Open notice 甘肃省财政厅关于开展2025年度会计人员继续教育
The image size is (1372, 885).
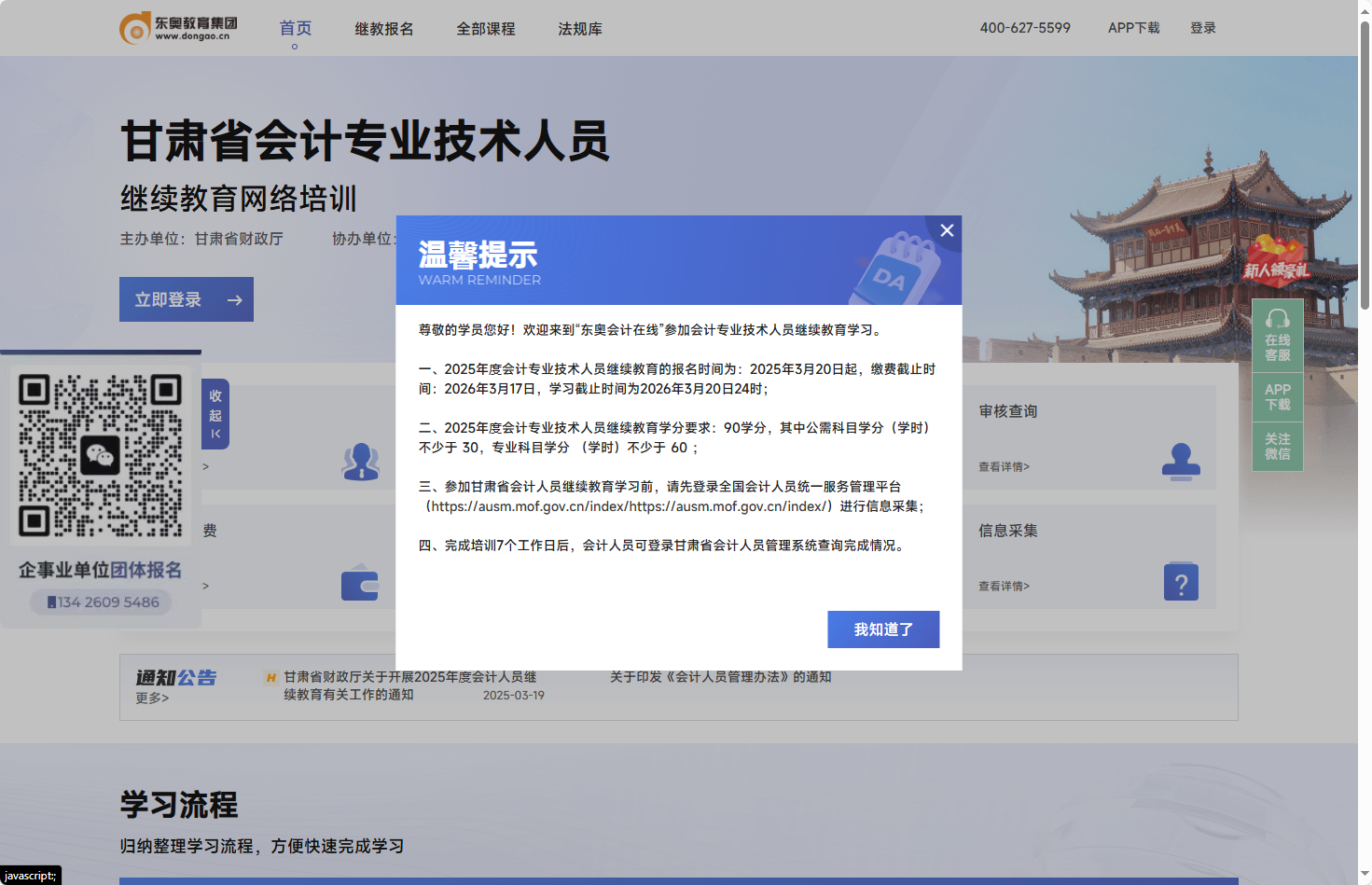tap(410, 685)
